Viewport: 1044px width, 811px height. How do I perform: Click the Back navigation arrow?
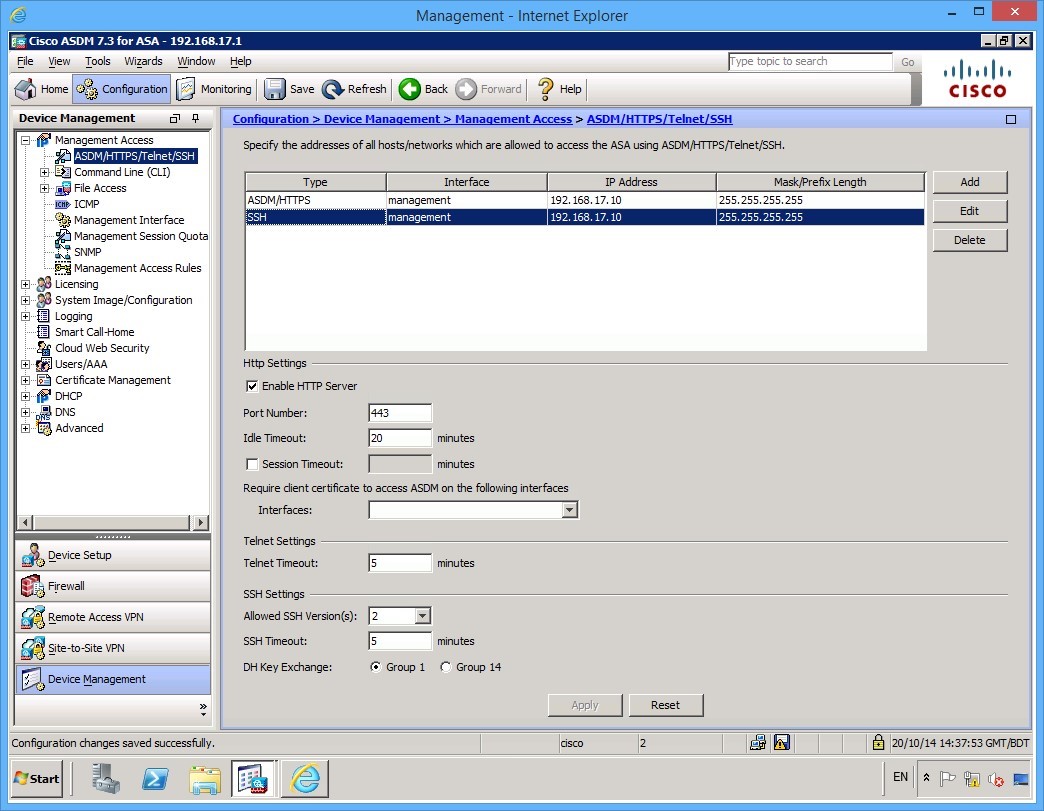(x=422, y=88)
